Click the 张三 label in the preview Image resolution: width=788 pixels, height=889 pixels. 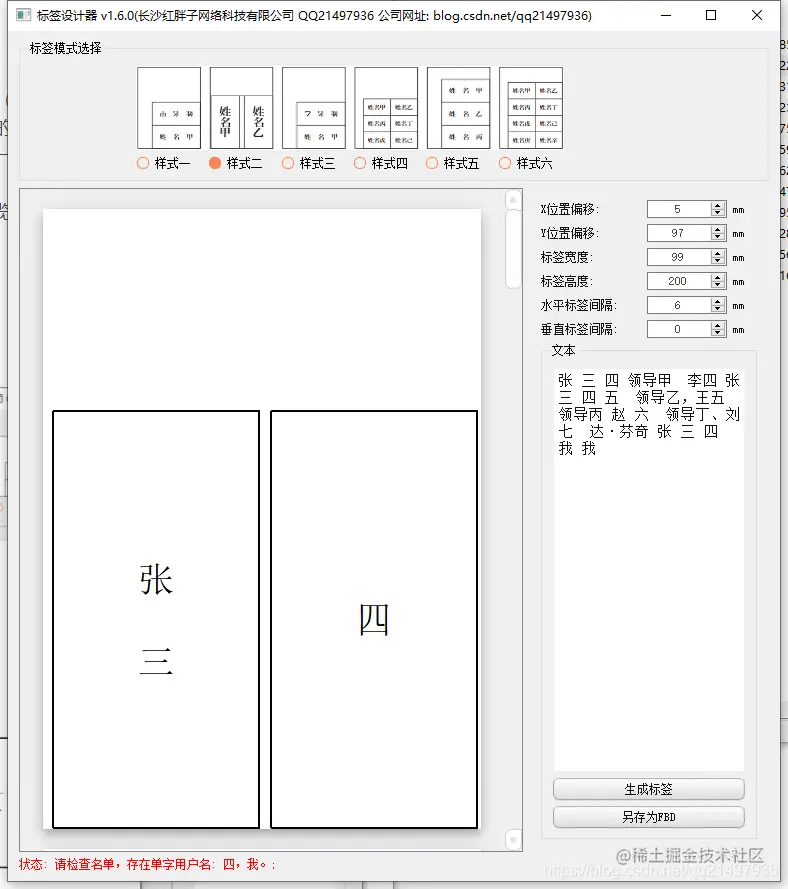coord(156,619)
